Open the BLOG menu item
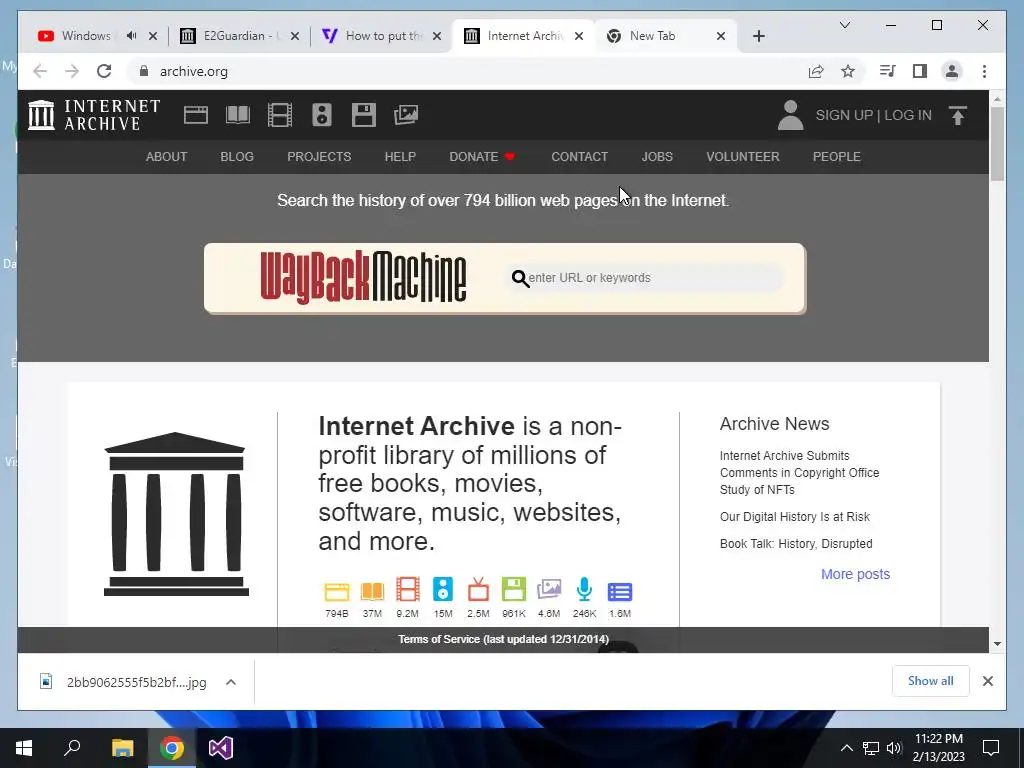This screenshot has height=768, width=1024. (x=237, y=157)
